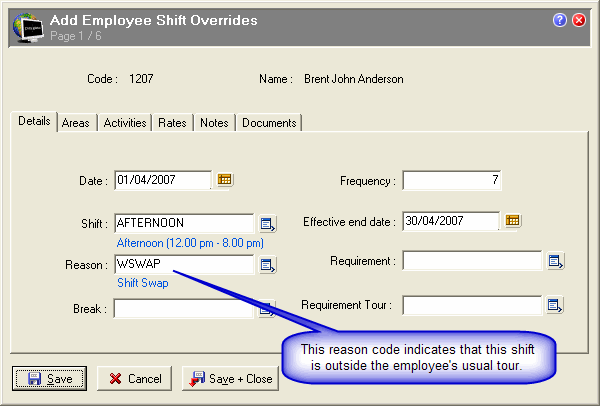
Task: Open the calendar picker for Effective end date
Action: (x=512, y=221)
